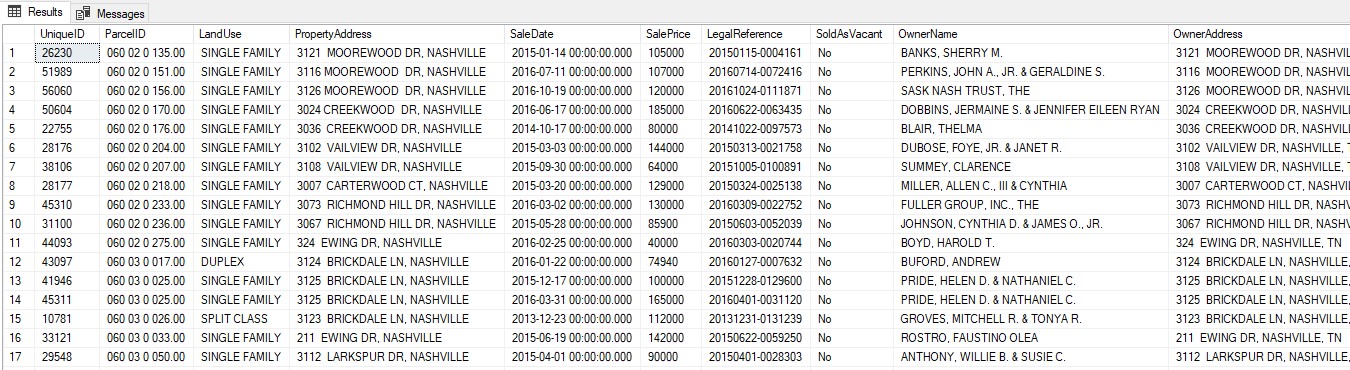Click the OwnerName column header
The width and height of the screenshot is (1350, 370).
[1031, 34]
